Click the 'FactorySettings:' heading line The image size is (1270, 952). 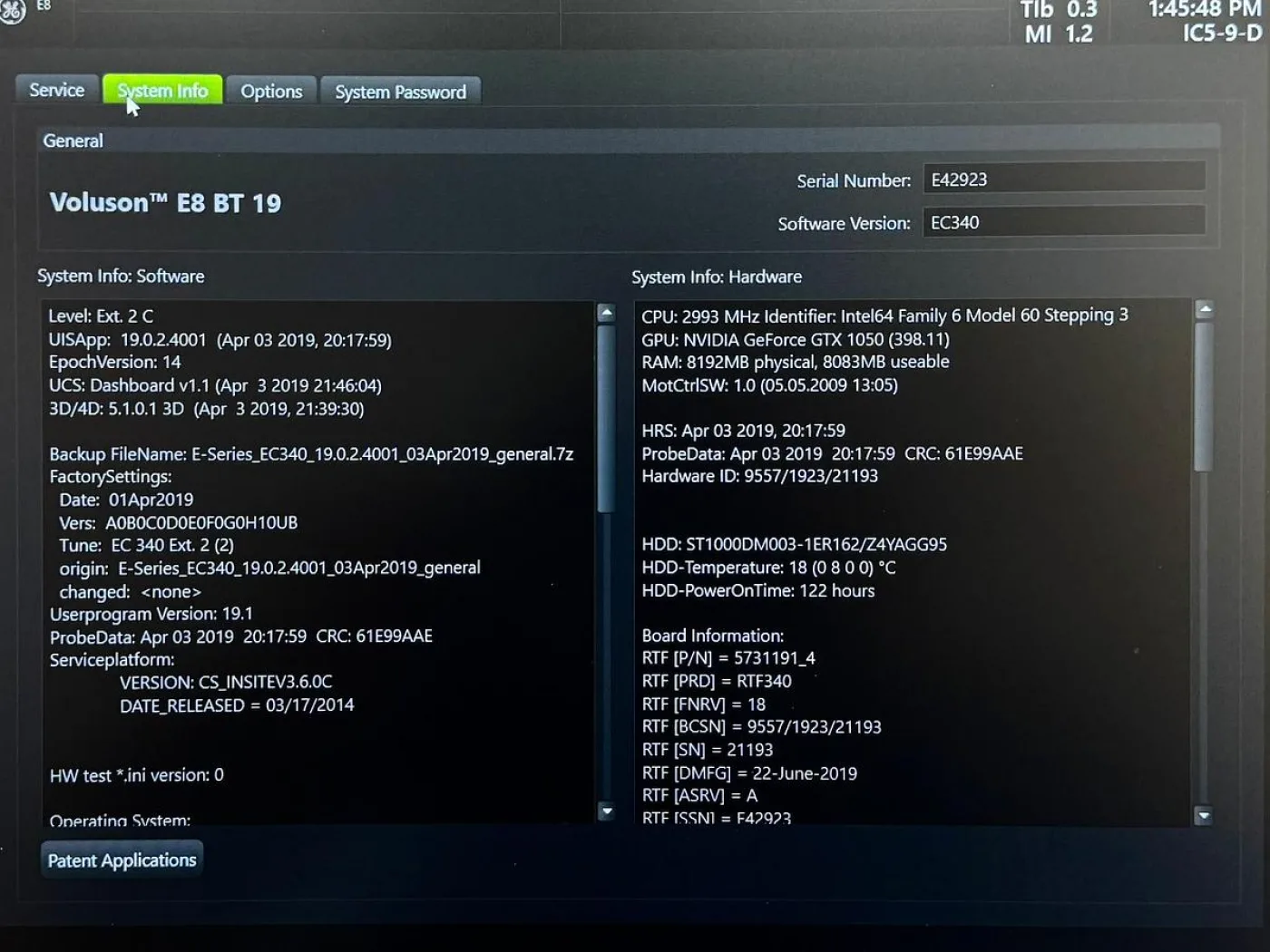click(x=111, y=476)
